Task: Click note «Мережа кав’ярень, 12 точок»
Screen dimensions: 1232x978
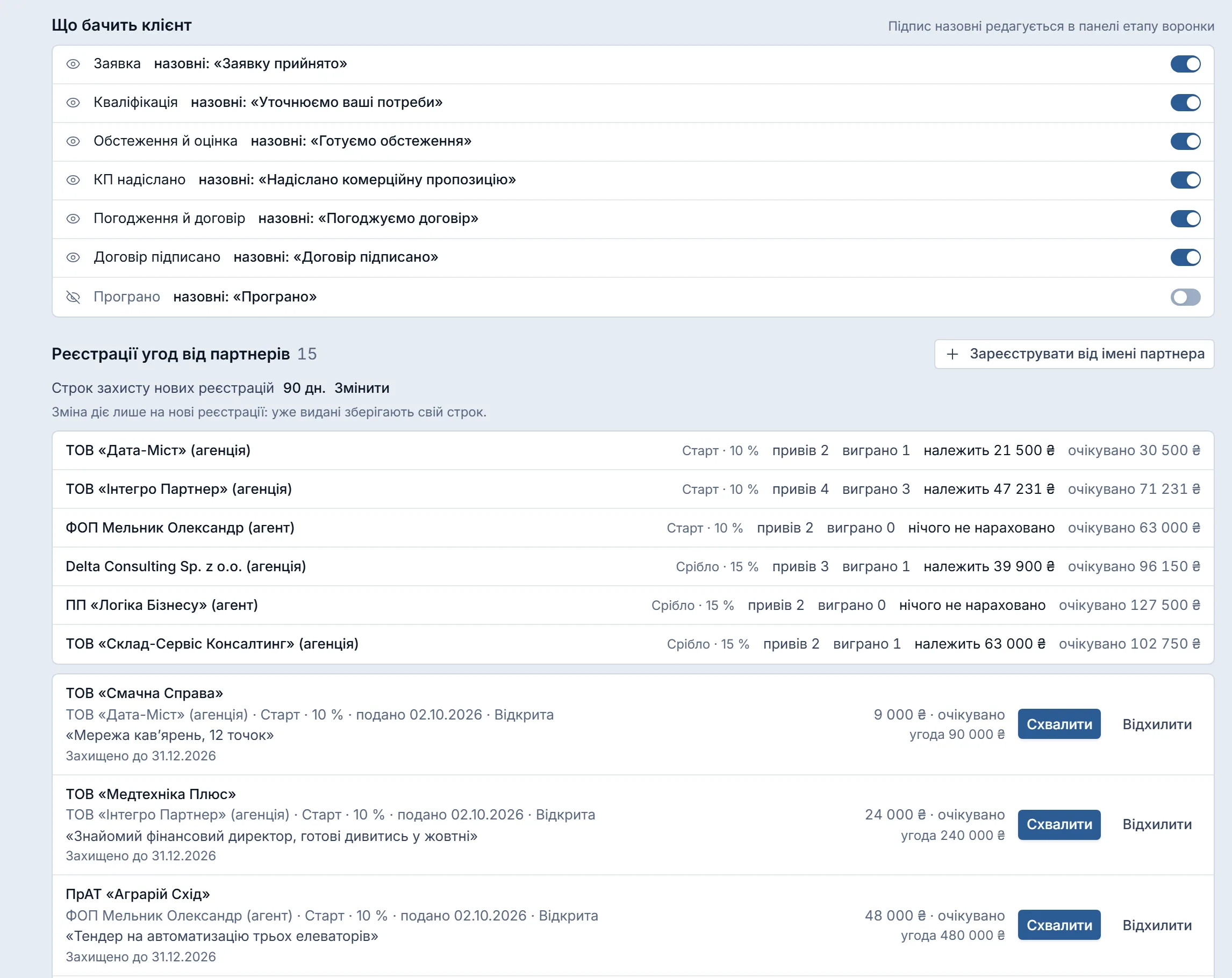Action: pos(170,735)
